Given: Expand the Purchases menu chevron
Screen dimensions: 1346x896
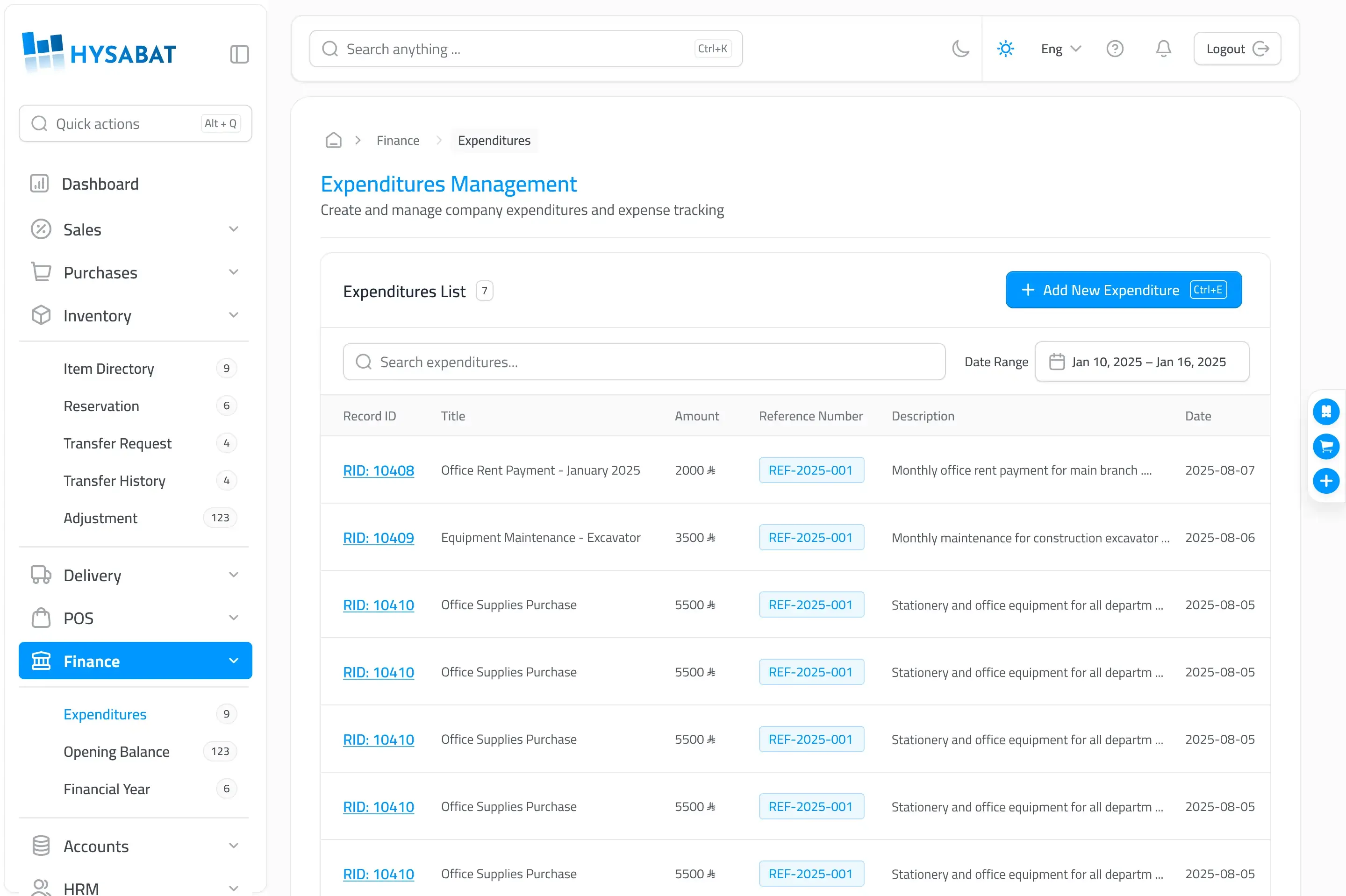Looking at the screenshot, I should [233, 272].
